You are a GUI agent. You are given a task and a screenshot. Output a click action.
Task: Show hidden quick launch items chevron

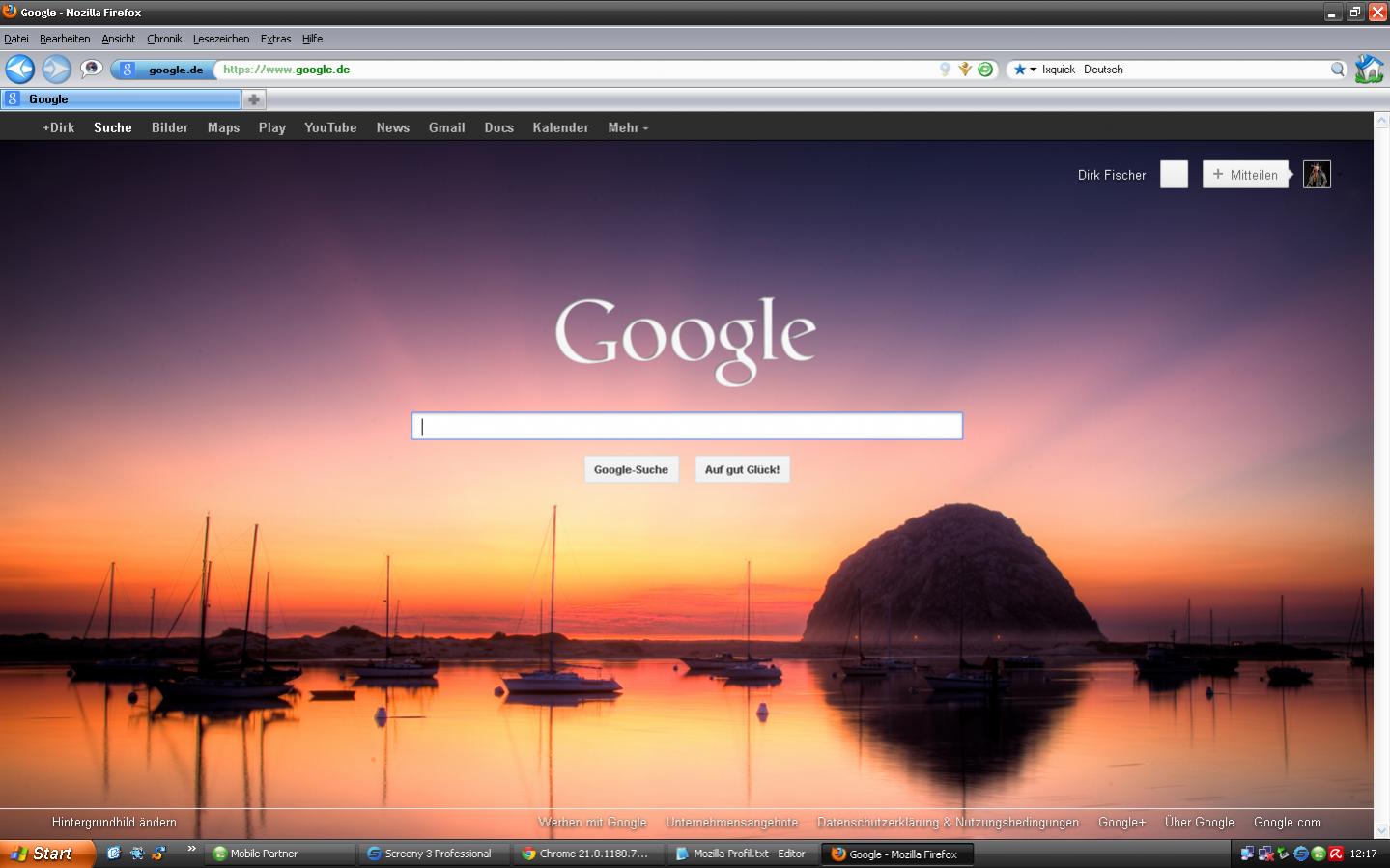tap(191, 850)
